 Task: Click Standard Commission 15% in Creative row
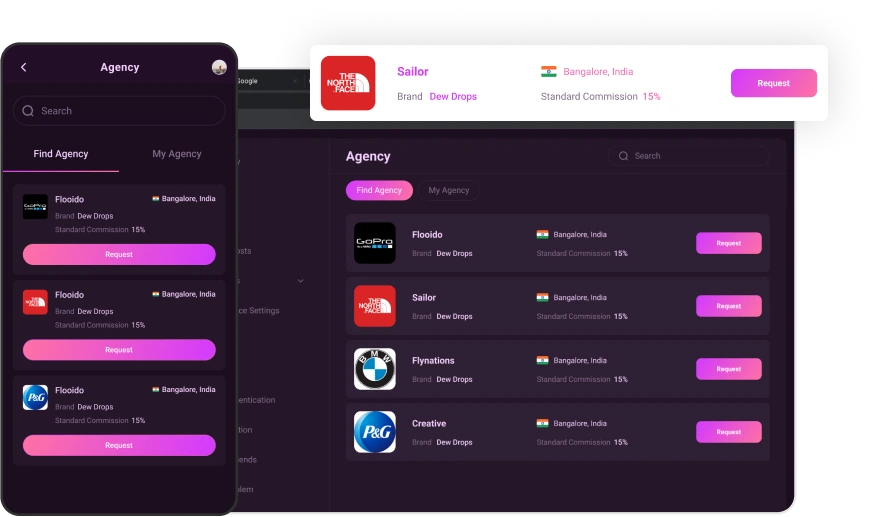(582, 442)
